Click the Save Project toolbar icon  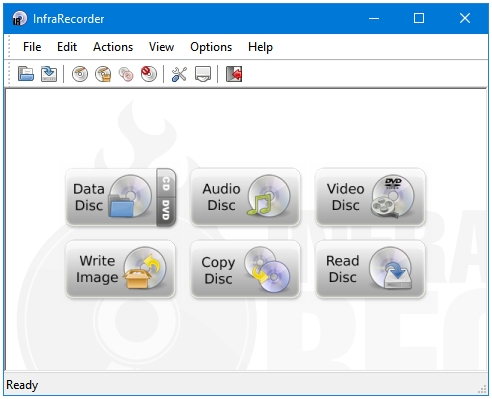tap(49, 74)
